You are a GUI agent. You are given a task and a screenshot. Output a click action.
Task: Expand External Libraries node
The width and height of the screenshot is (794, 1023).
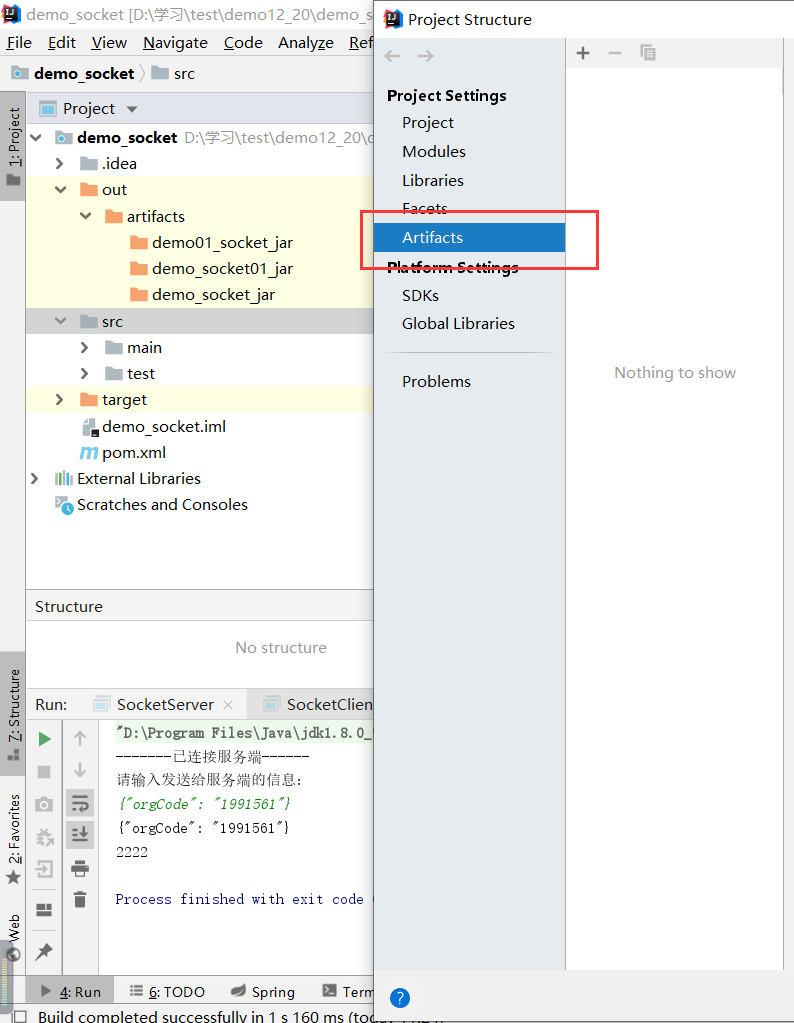tap(35, 478)
